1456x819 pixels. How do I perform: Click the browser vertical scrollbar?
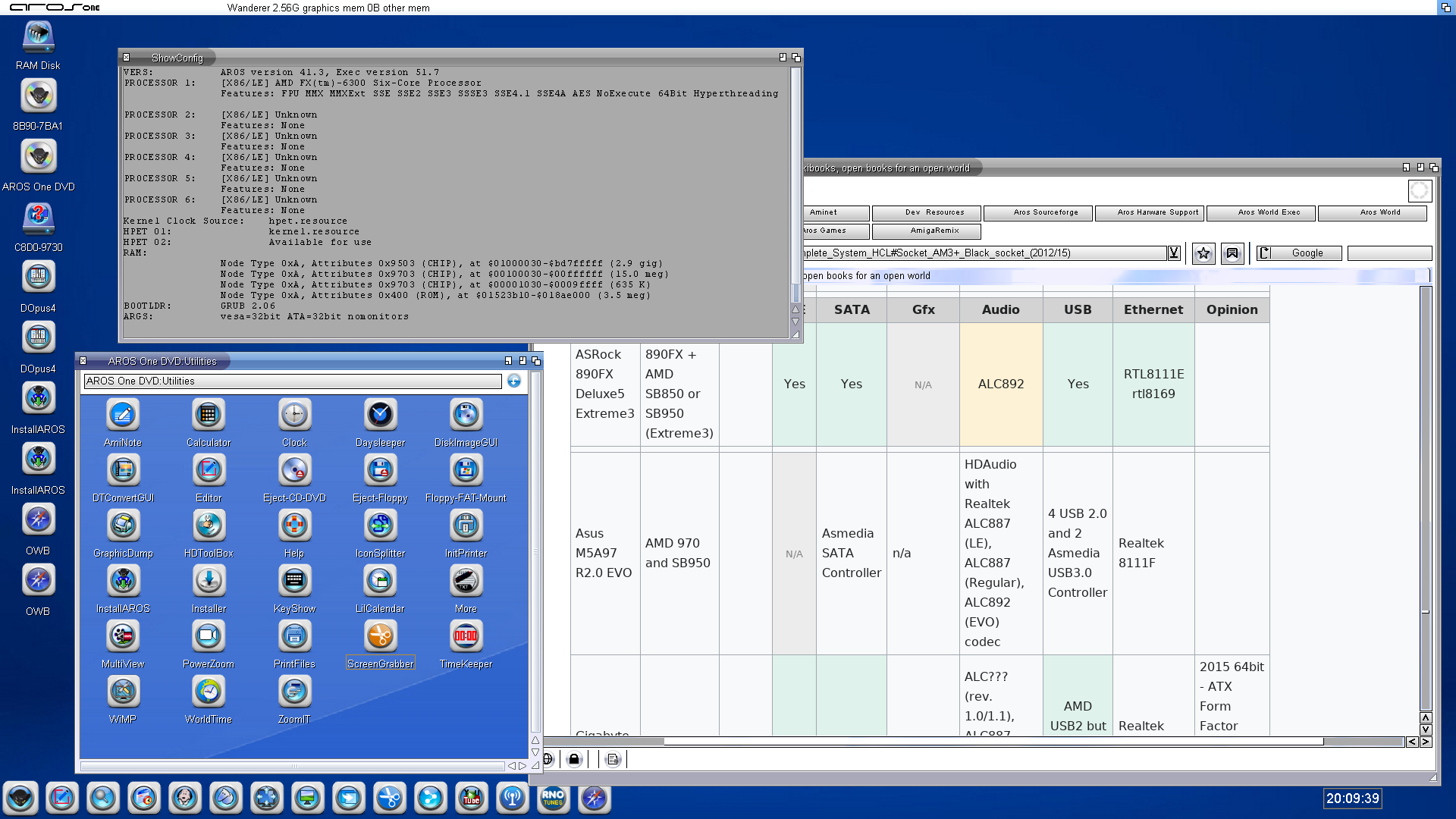(x=1426, y=499)
